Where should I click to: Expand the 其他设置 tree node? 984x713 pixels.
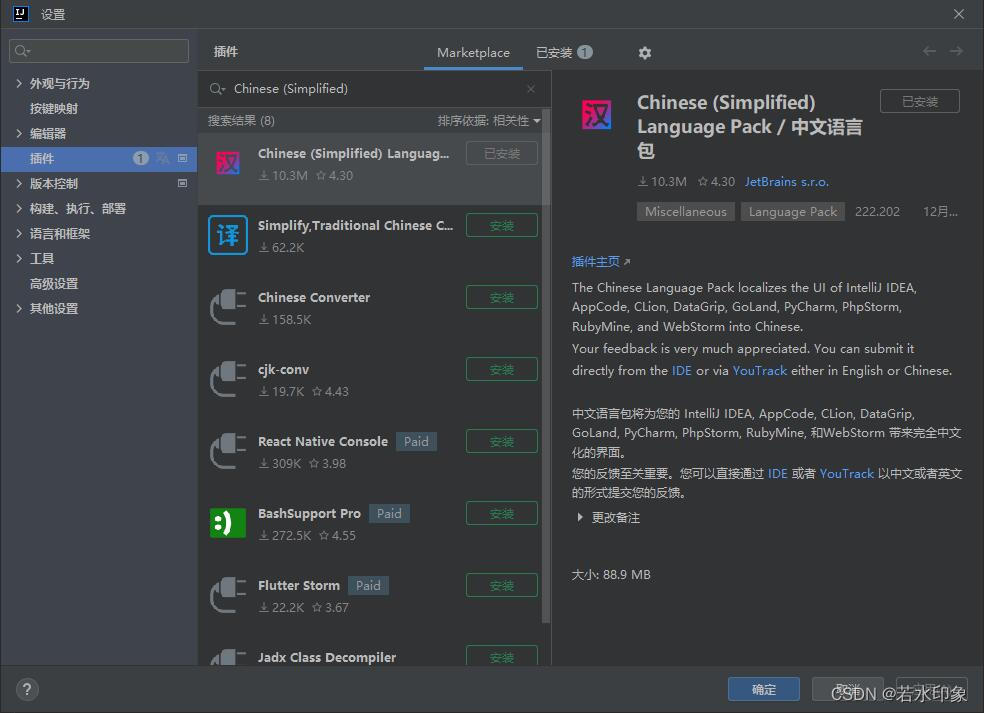pos(19,308)
